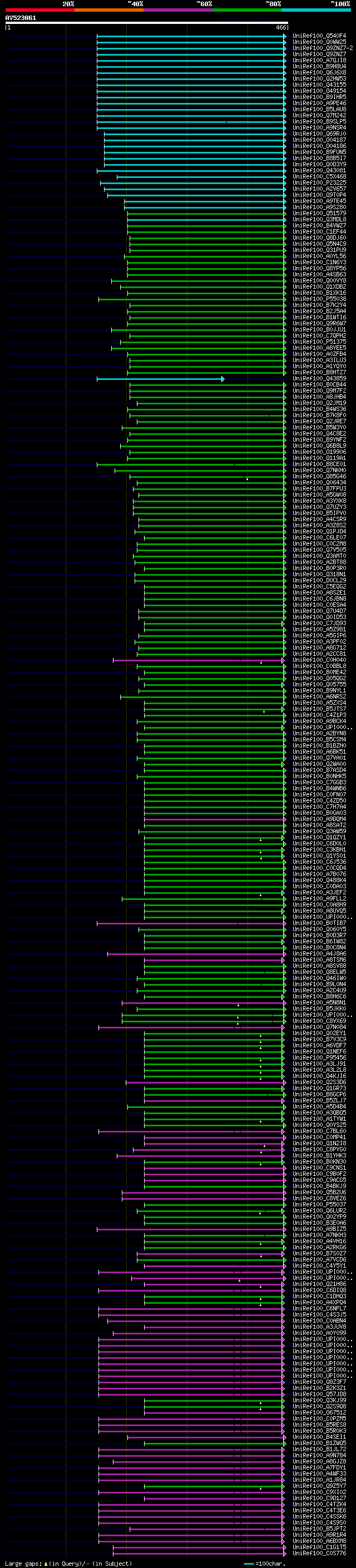The height and width of the screenshot is (1568, 356).
Task: Select label UniRef100_C0S776
Action: [x=319, y=1553]
